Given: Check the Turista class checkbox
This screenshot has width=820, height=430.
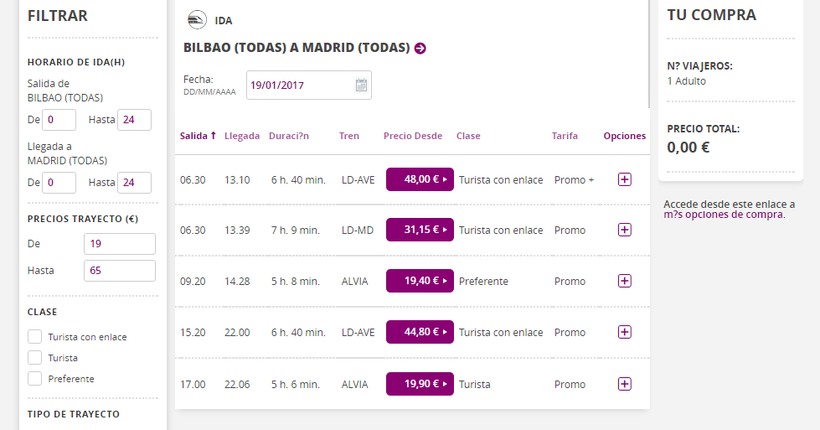Looking at the screenshot, I should coord(35,357).
